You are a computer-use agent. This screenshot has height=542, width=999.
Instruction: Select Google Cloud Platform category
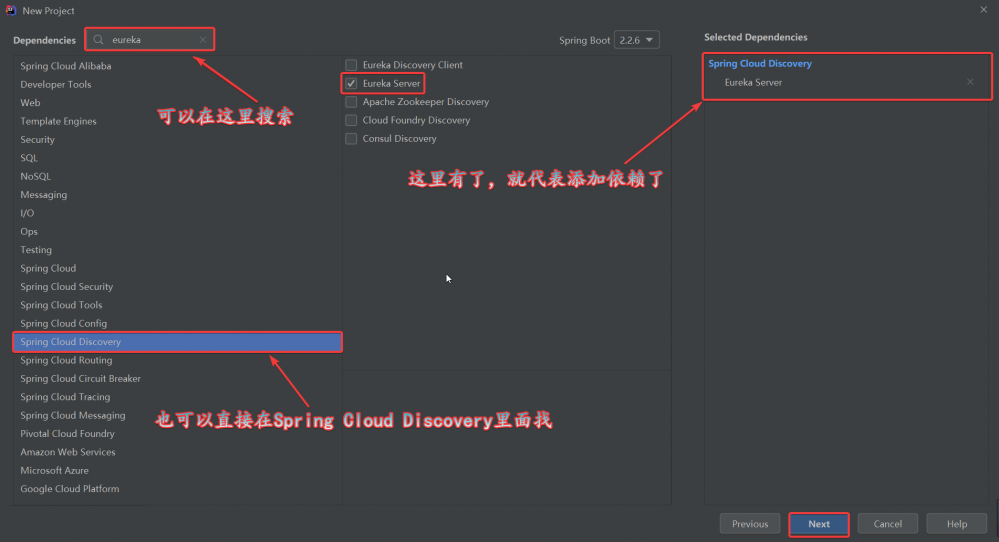click(x=177, y=490)
